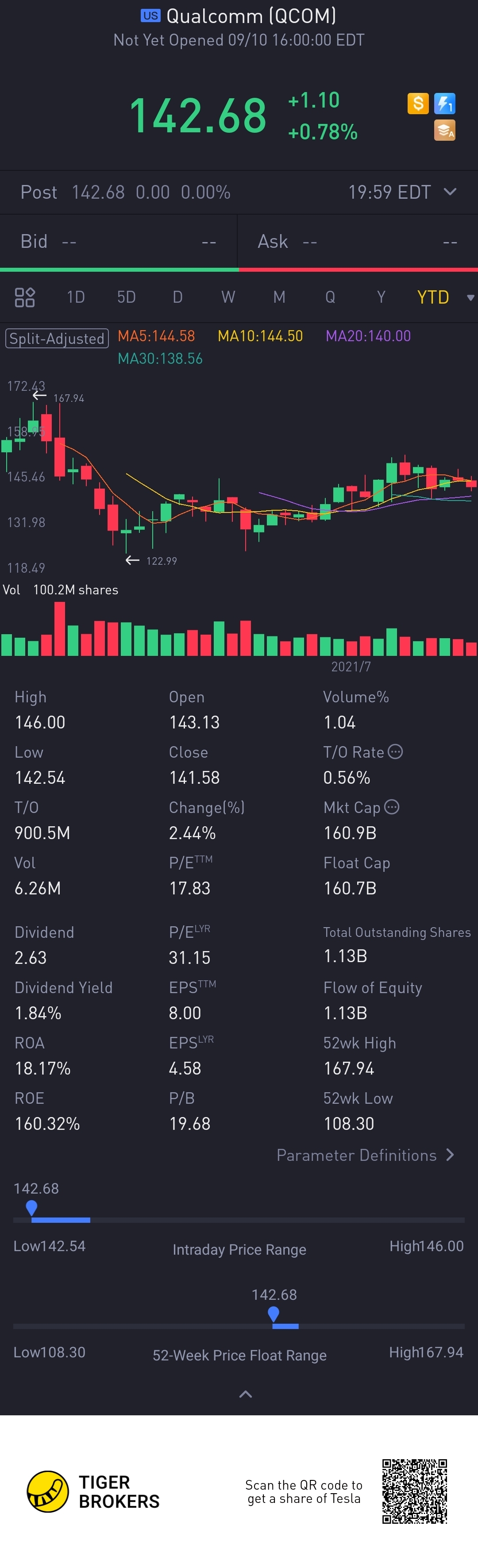Open the chart layout grid icon

[x=24, y=297]
